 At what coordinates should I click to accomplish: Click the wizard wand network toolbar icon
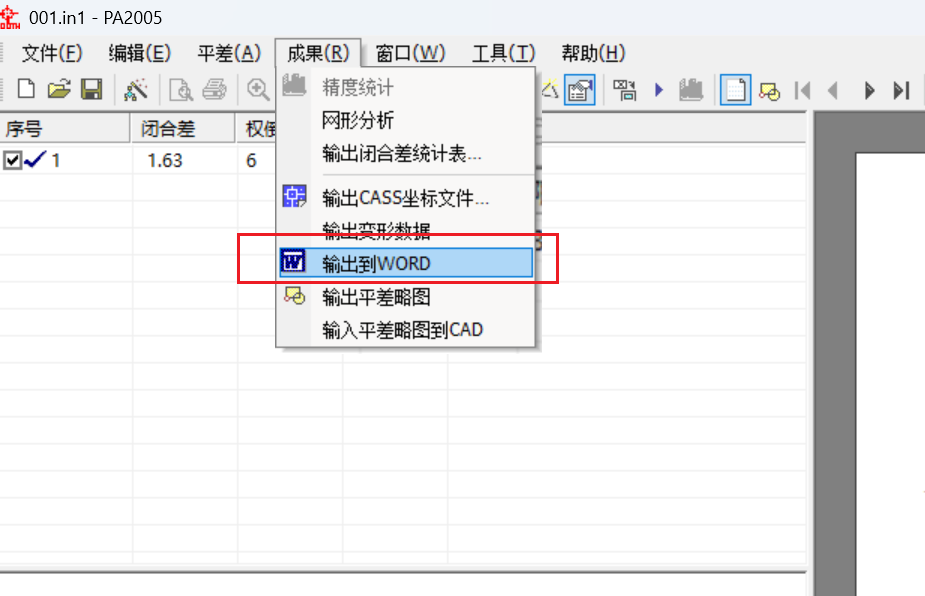[136, 90]
